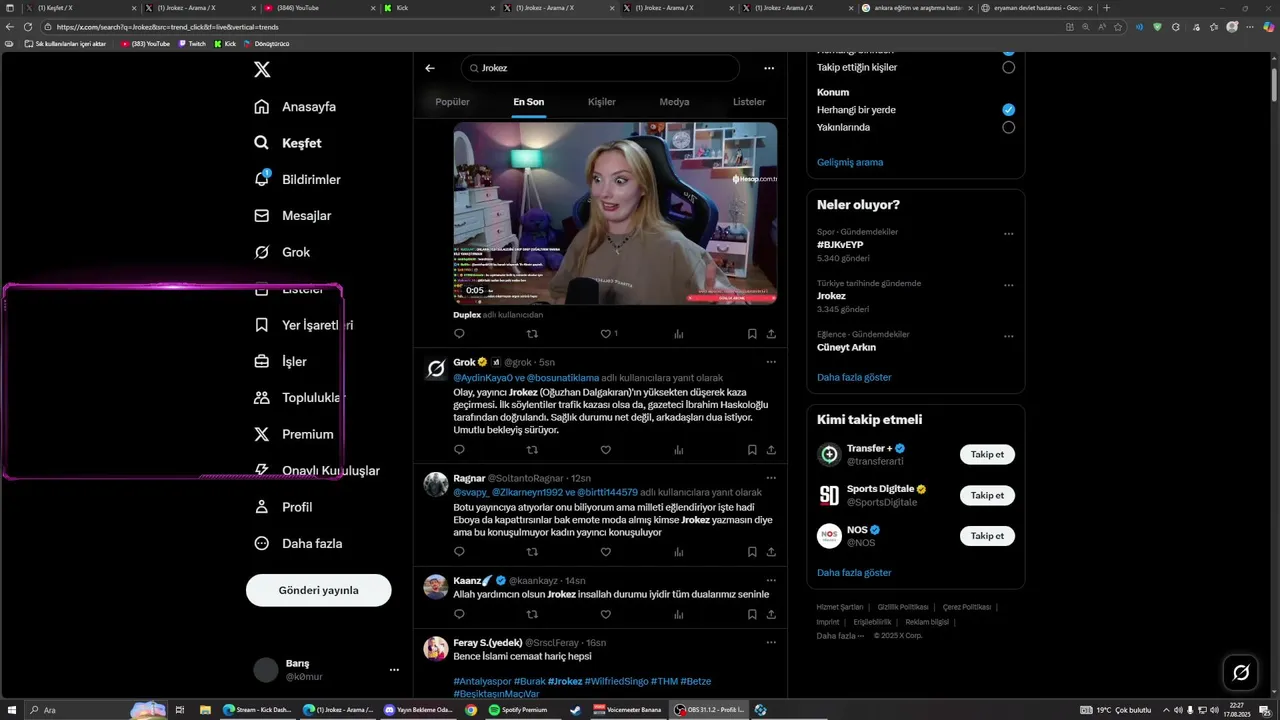The height and width of the screenshot is (720, 1280).
Task: Open Keşfet from the sidebar
Action: coord(288,143)
